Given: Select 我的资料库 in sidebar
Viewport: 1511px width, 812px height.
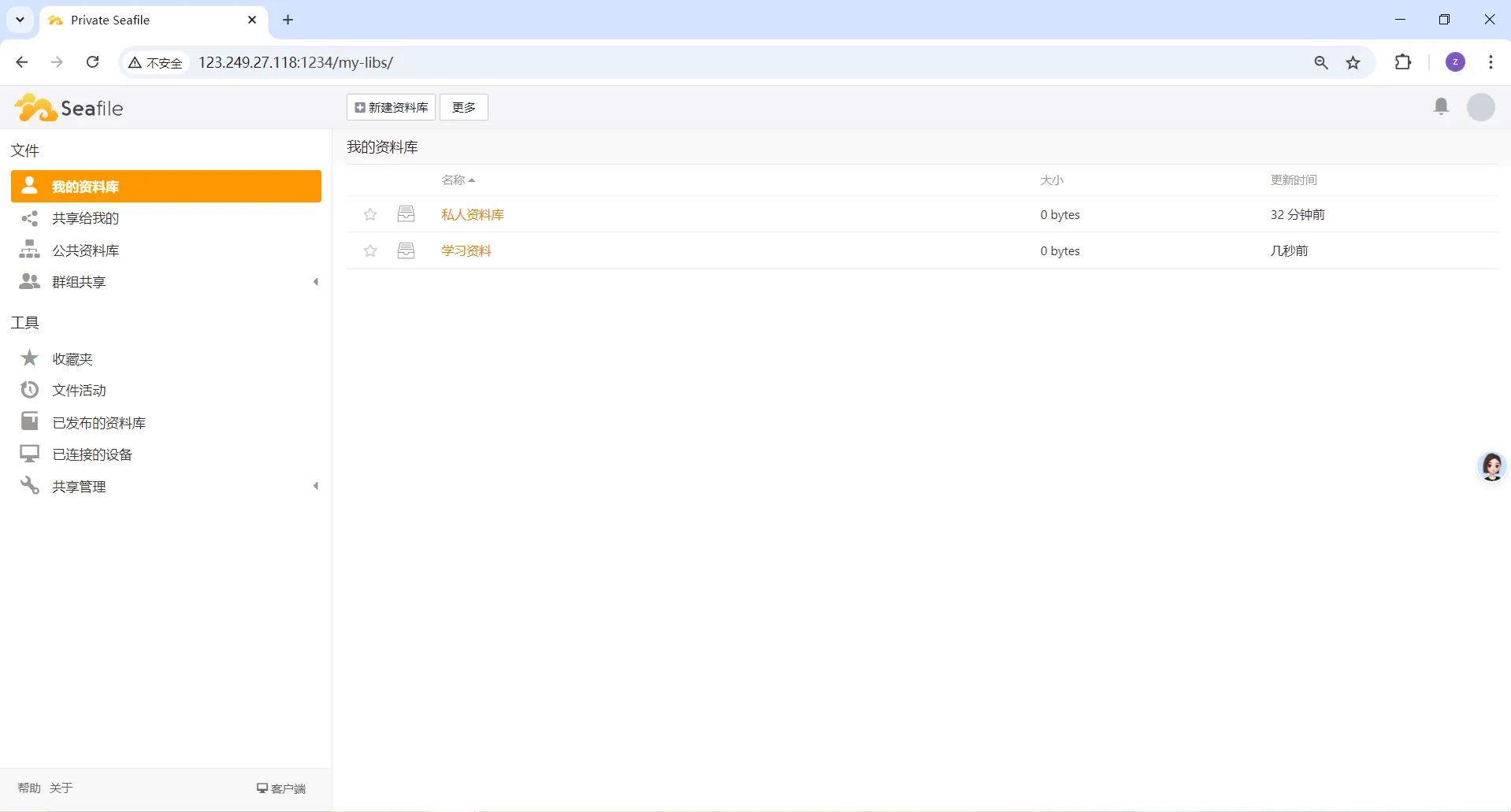Looking at the screenshot, I should (166, 186).
